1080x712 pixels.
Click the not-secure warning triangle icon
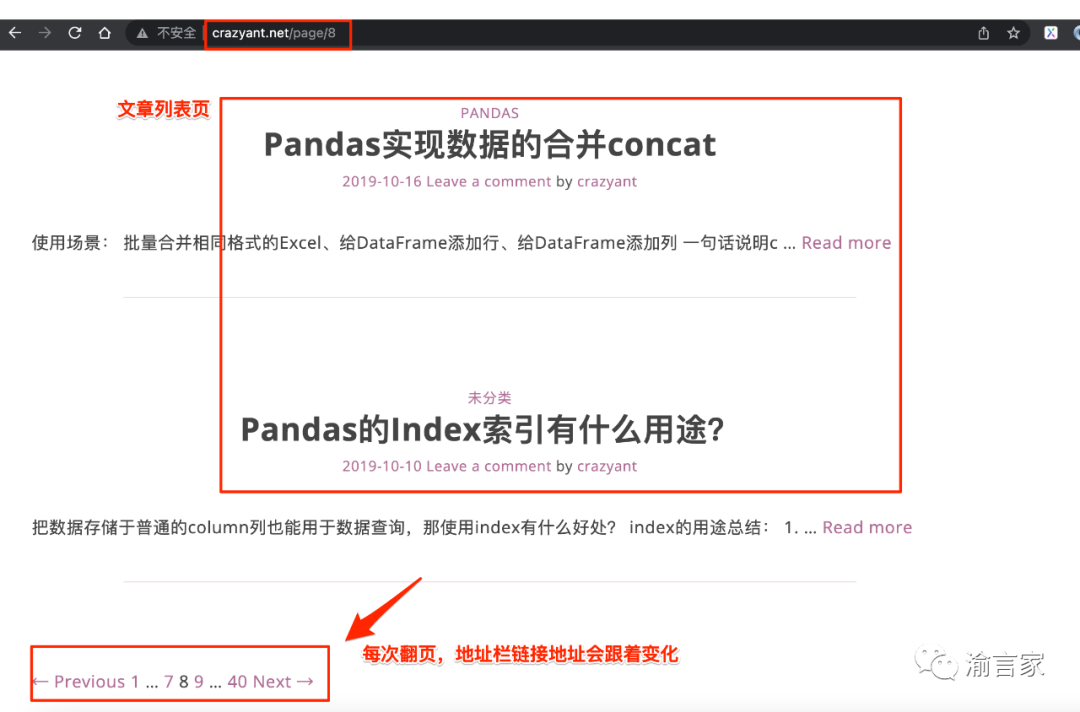(x=142, y=33)
